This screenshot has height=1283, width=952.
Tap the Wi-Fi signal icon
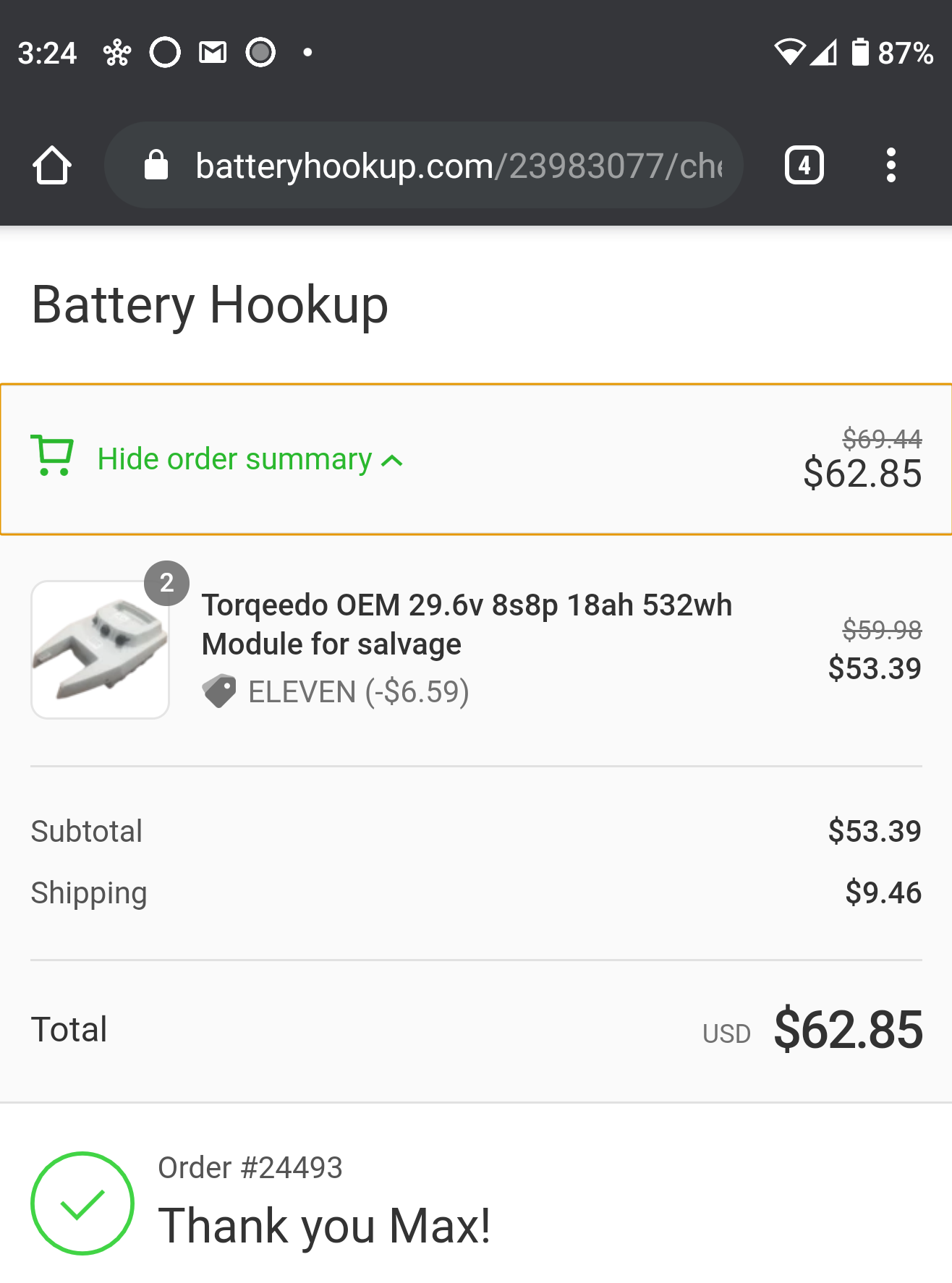(x=789, y=53)
